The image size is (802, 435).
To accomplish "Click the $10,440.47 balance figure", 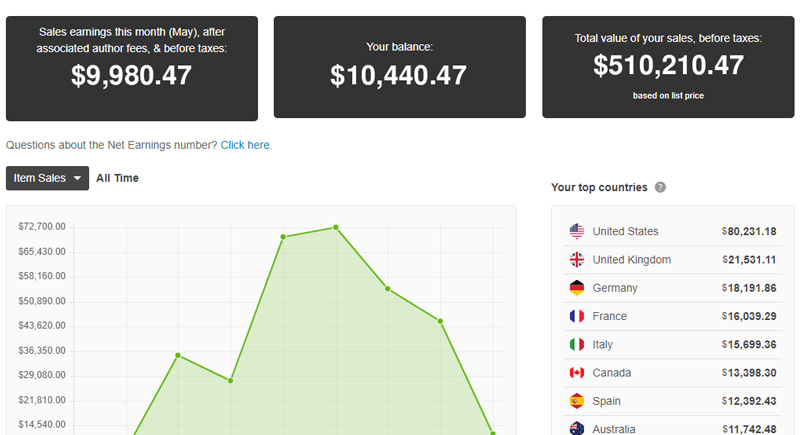I will pyautogui.click(x=398, y=75).
